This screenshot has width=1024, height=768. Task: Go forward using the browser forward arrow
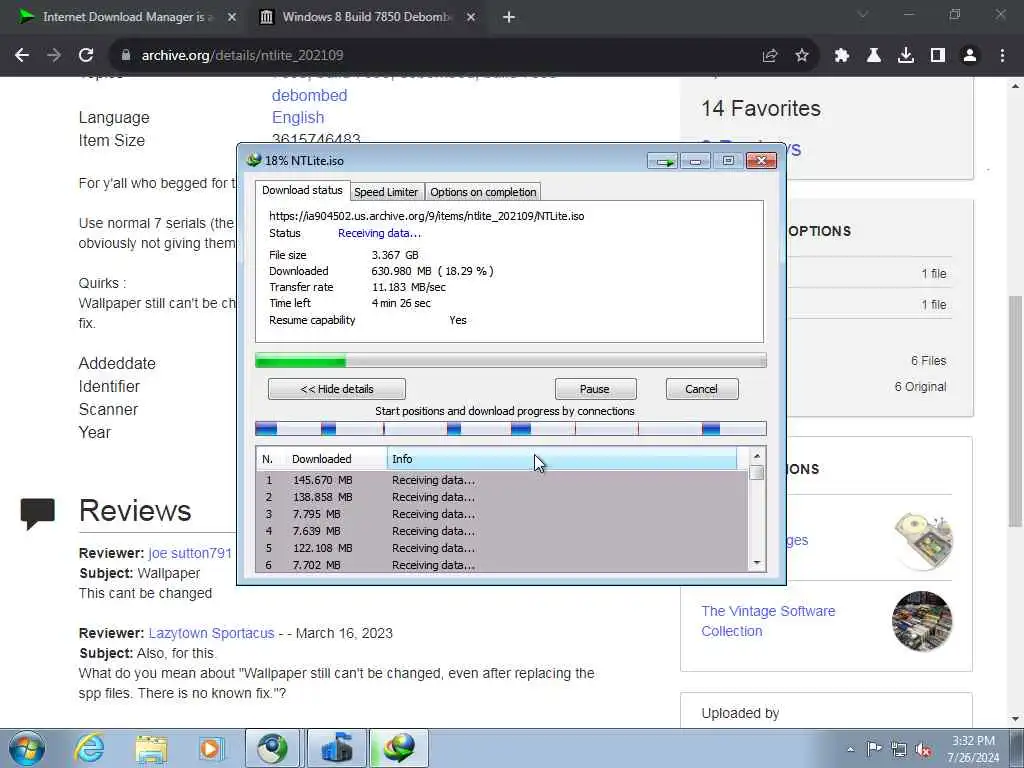[54, 56]
